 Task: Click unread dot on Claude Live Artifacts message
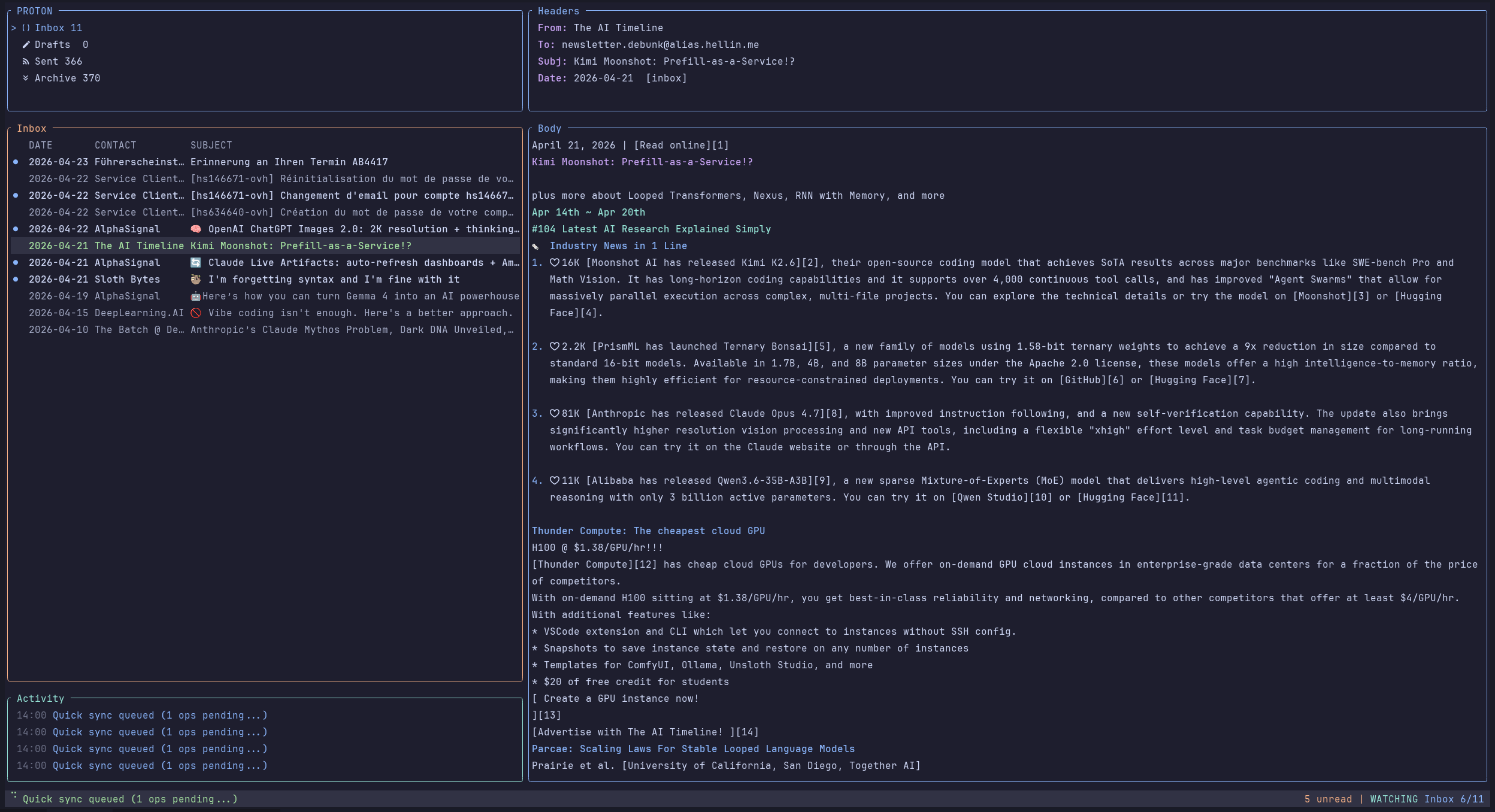[x=16, y=263]
